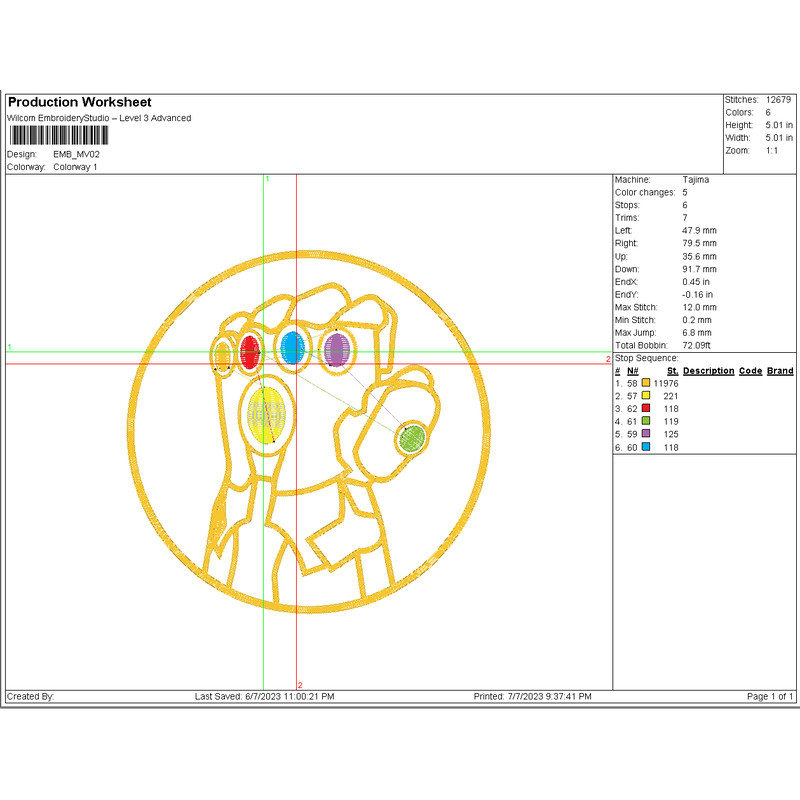This screenshot has width=800, height=800.
Task: Pick the red thread swatch for stop 3
Action: tap(646, 409)
